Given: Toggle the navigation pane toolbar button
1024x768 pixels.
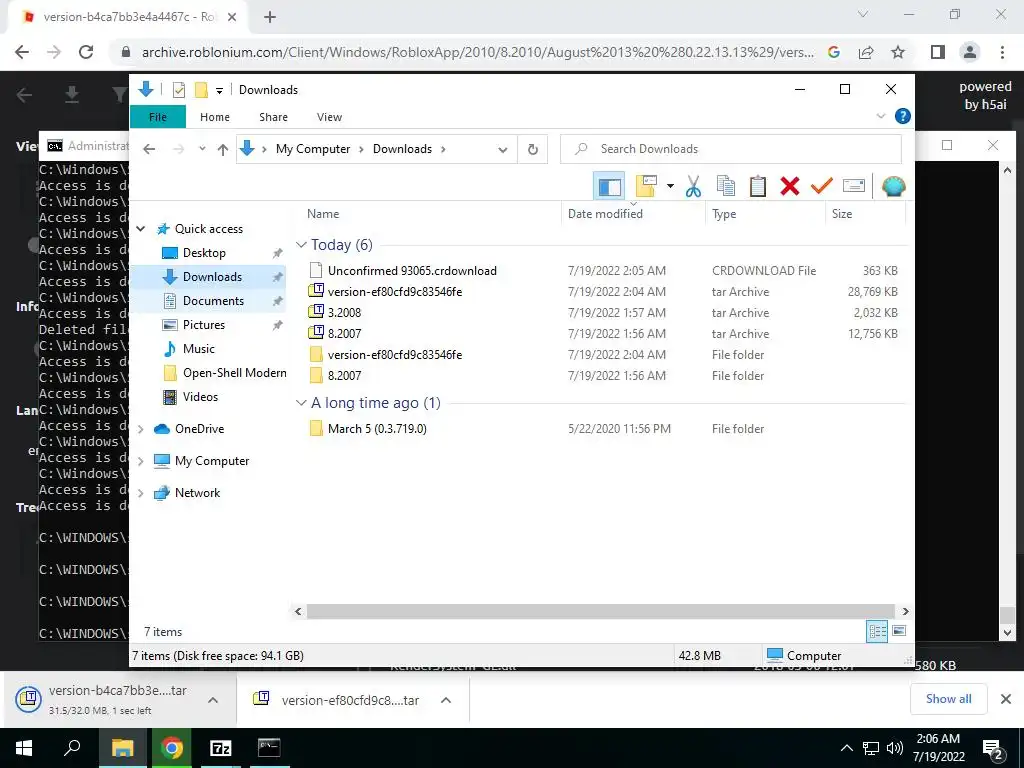Looking at the screenshot, I should pyautogui.click(x=609, y=187).
